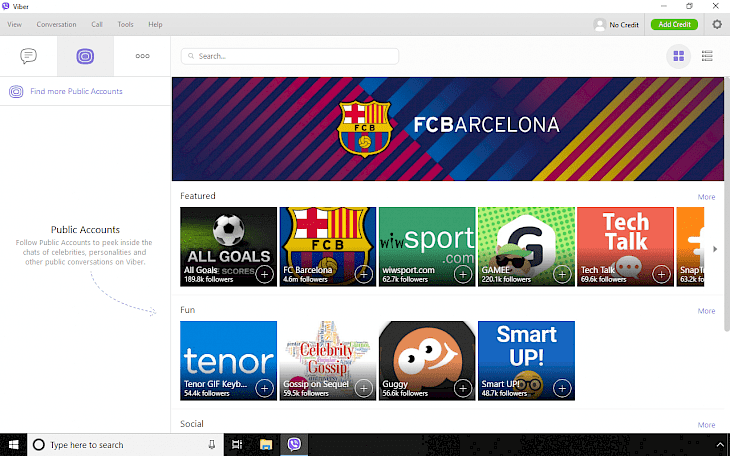Image resolution: width=730 pixels, height=456 pixels.
Task: Open More link for Fun section
Action: click(706, 311)
